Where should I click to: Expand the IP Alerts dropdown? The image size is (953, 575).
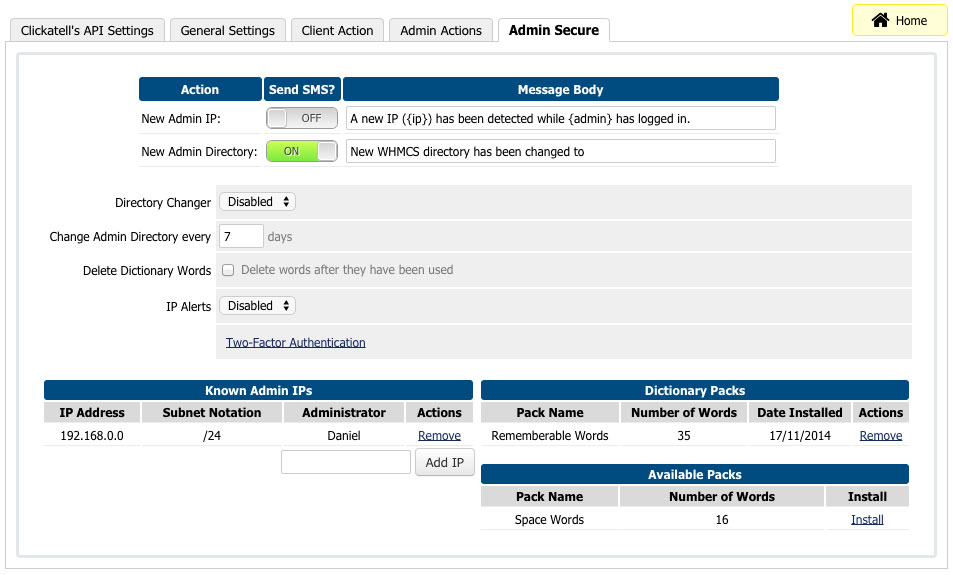tap(257, 306)
